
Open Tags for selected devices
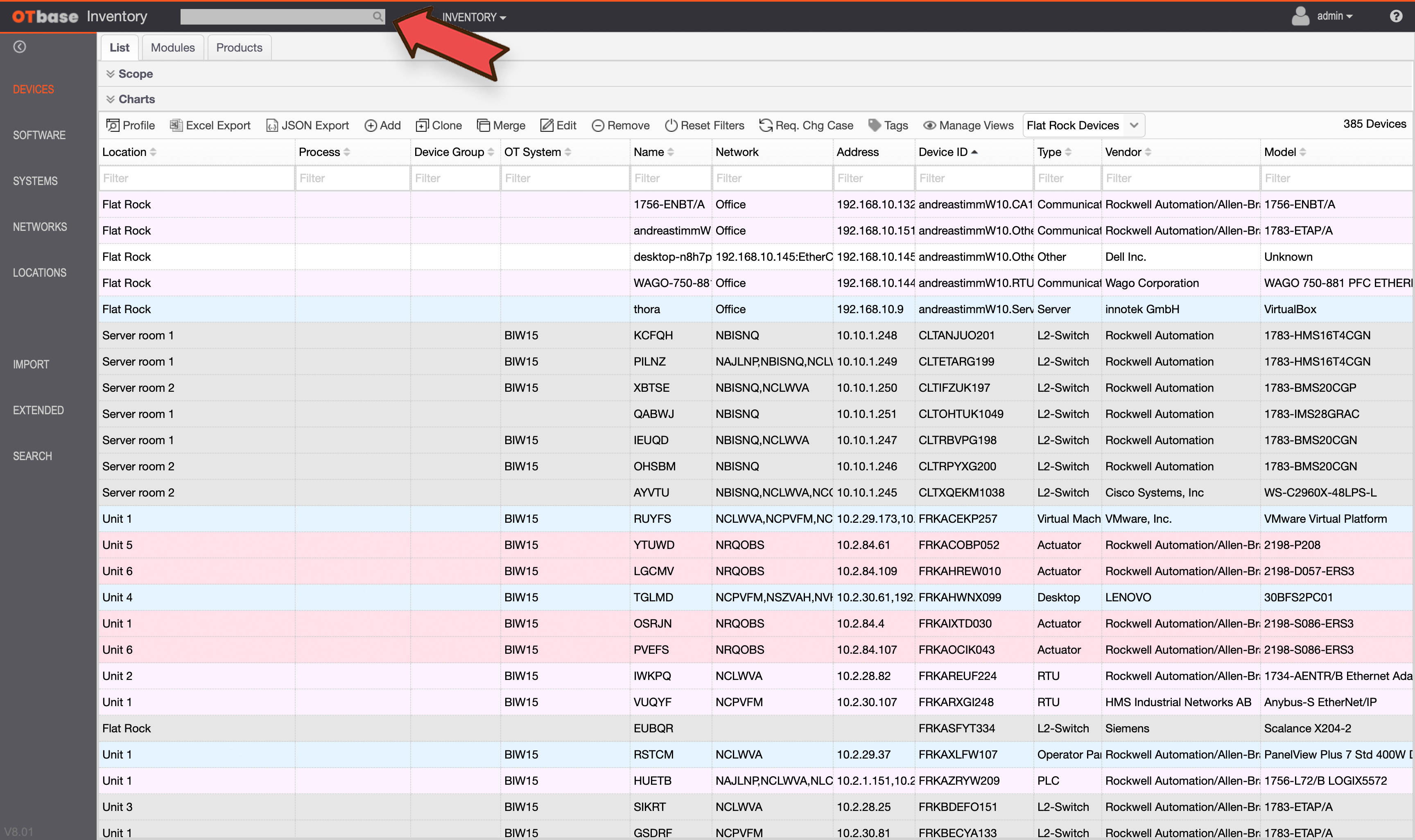click(x=888, y=125)
